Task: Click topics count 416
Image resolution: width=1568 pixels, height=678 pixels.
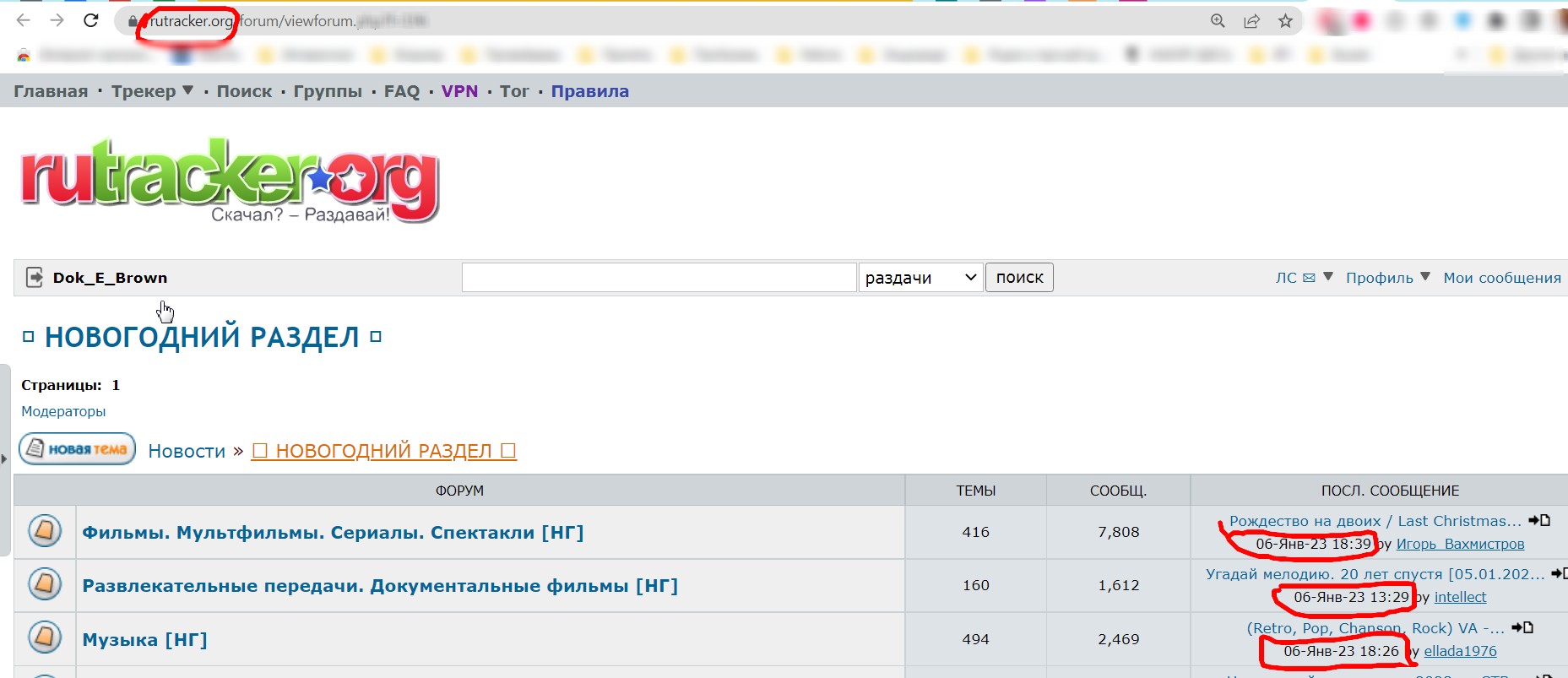Action: [x=975, y=532]
